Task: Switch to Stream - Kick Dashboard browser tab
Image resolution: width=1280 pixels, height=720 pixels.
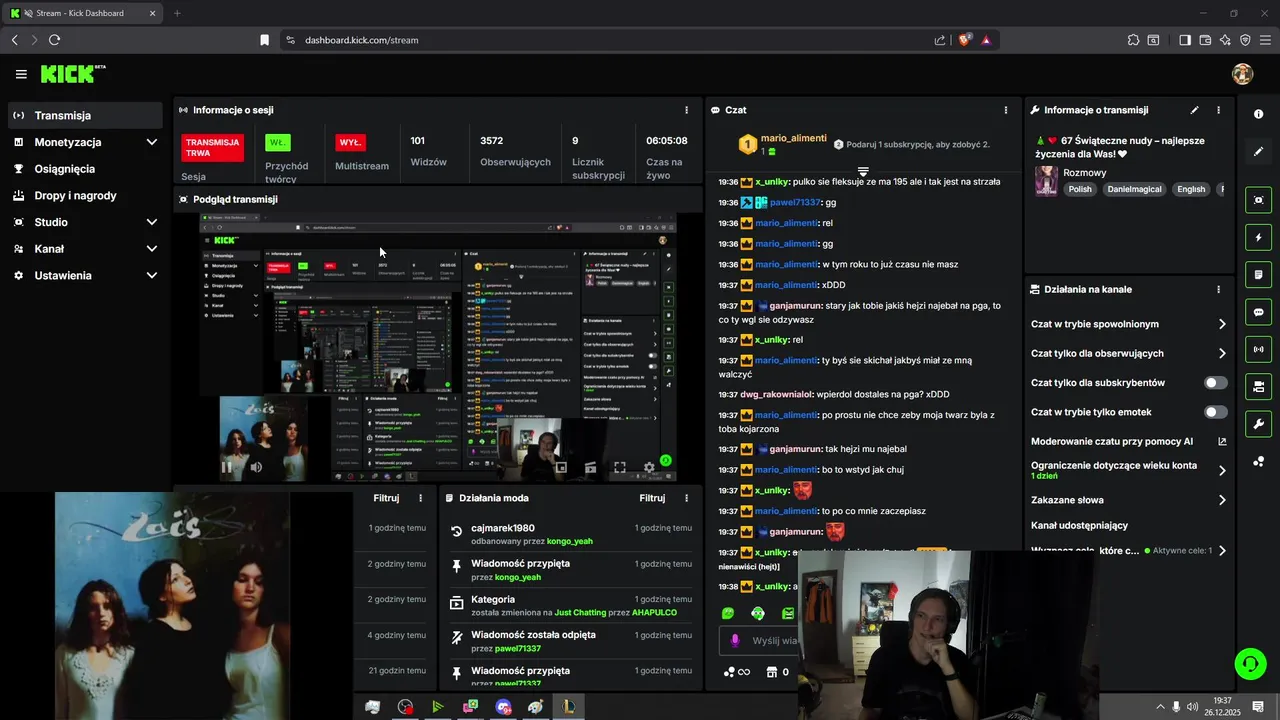Action: click(x=84, y=13)
